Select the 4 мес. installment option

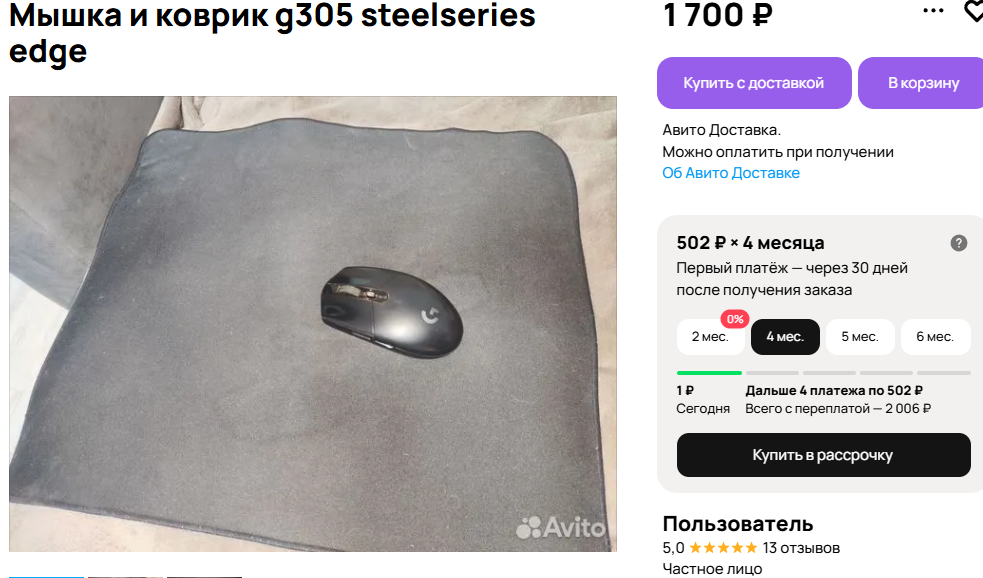coord(785,337)
